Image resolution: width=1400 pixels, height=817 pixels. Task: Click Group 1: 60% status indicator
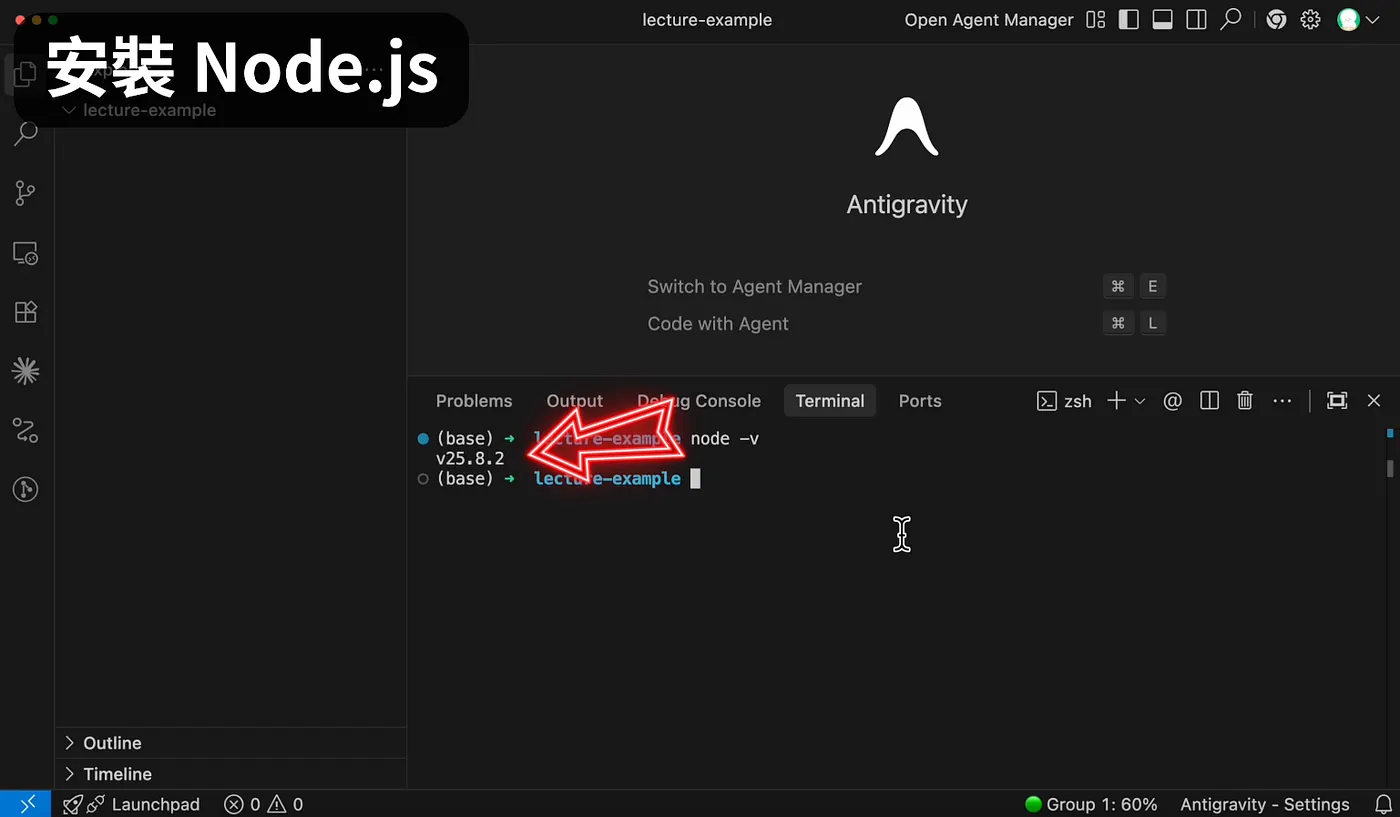[x=1092, y=804]
